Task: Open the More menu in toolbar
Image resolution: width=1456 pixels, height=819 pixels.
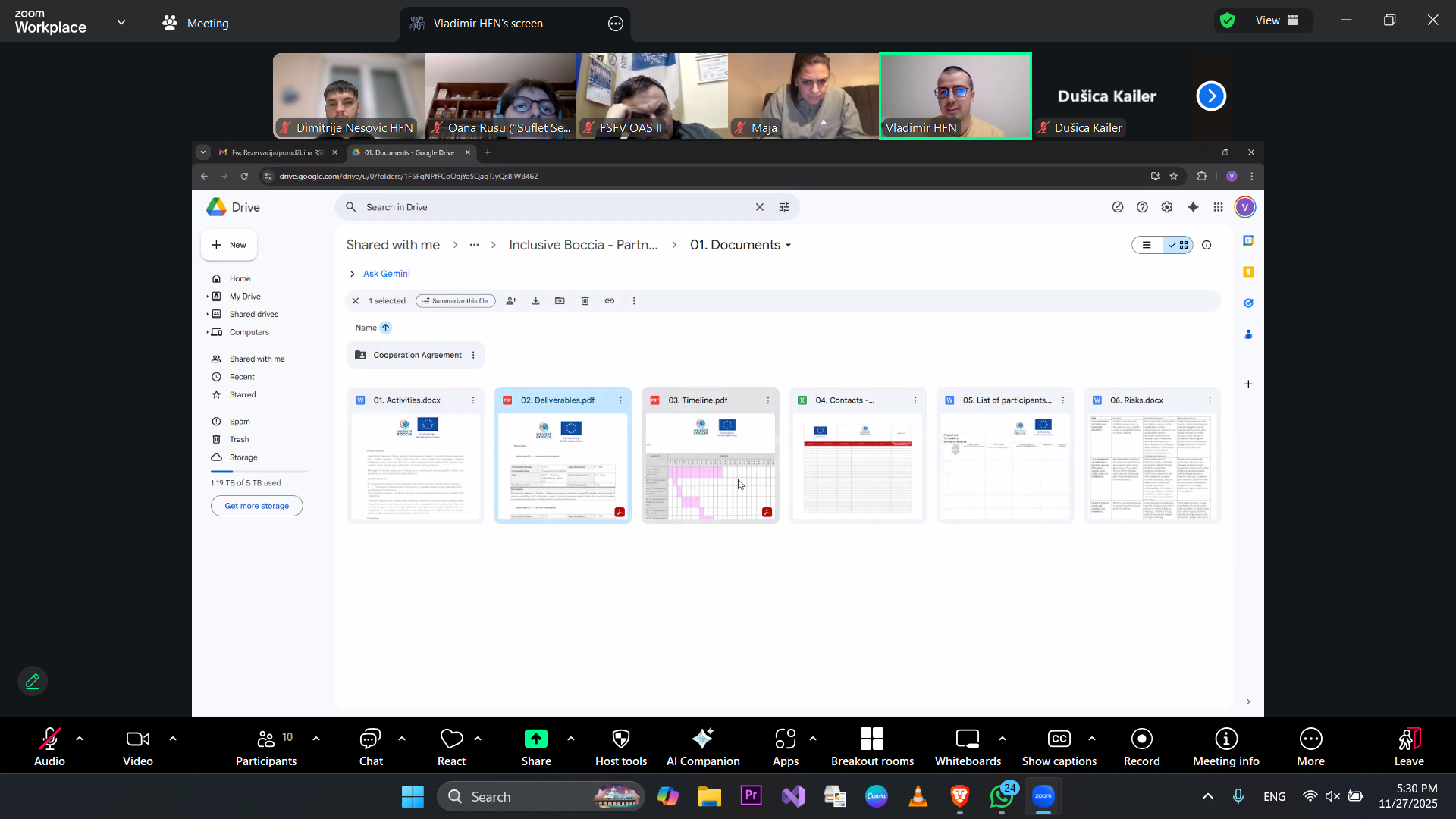Action: (x=1310, y=739)
